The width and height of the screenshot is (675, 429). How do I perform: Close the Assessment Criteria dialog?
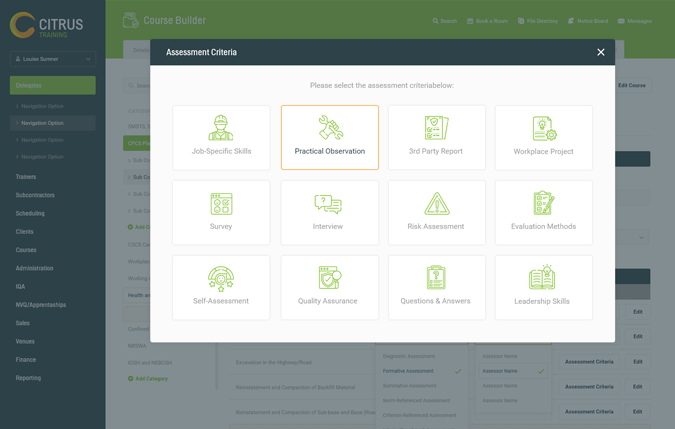(601, 52)
